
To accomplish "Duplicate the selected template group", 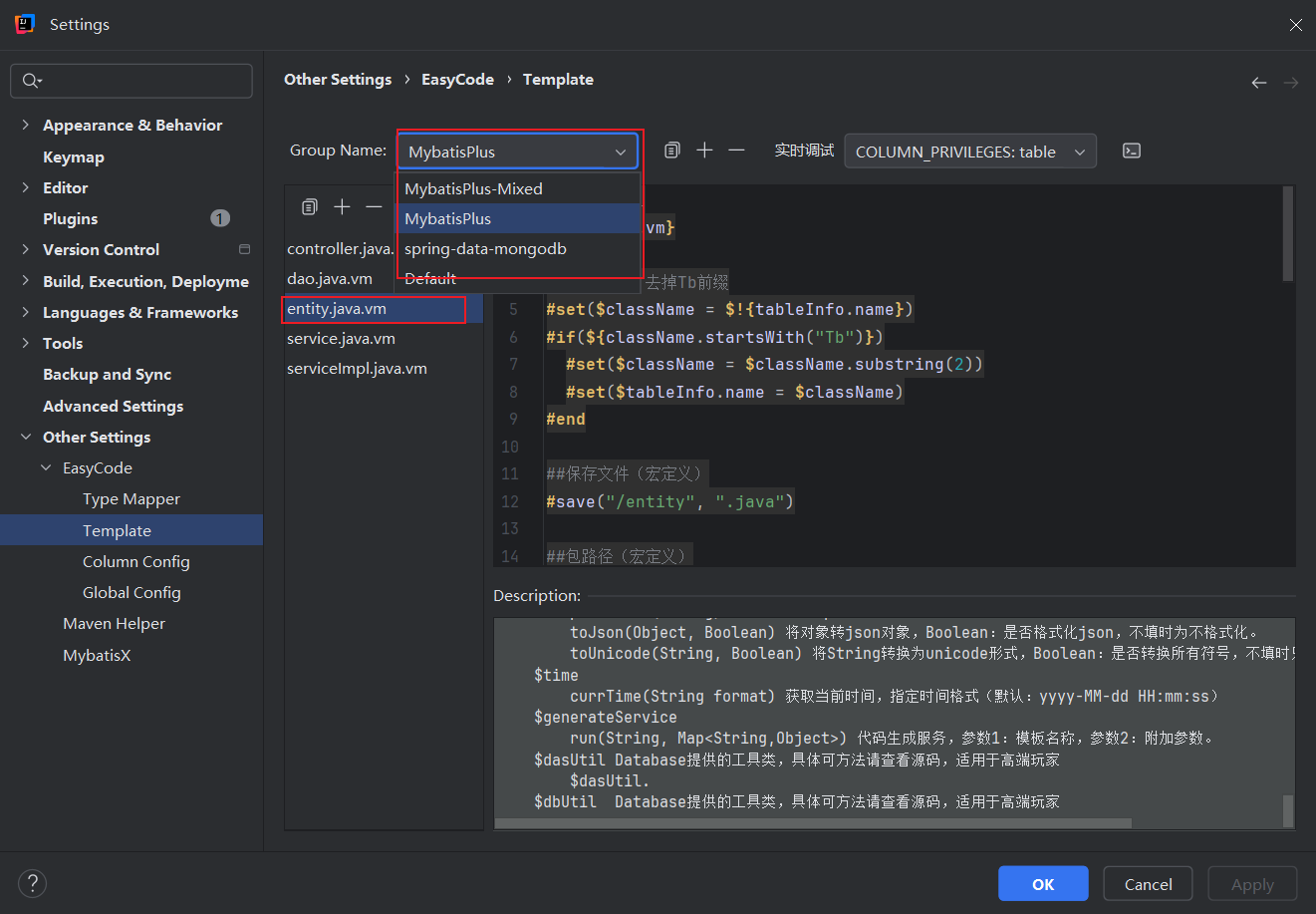I will pyautogui.click(x=671, y=150).
